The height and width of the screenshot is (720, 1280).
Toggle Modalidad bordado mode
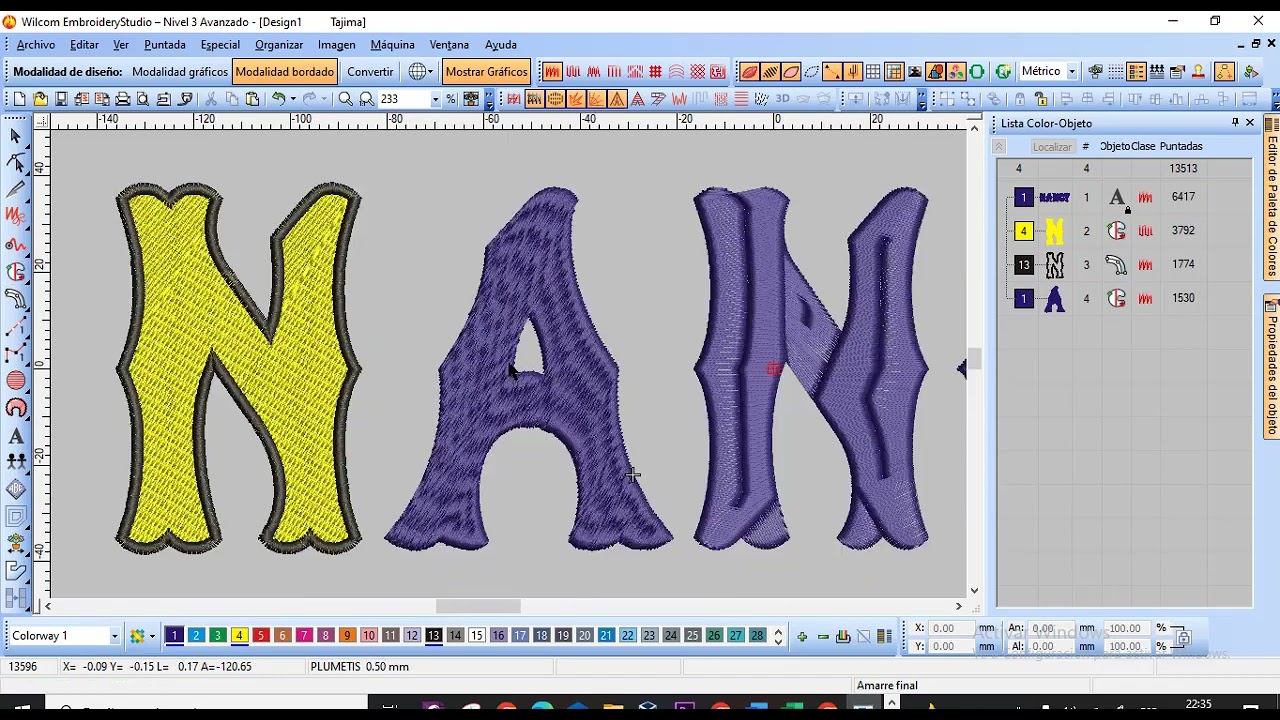click(284, 72)
